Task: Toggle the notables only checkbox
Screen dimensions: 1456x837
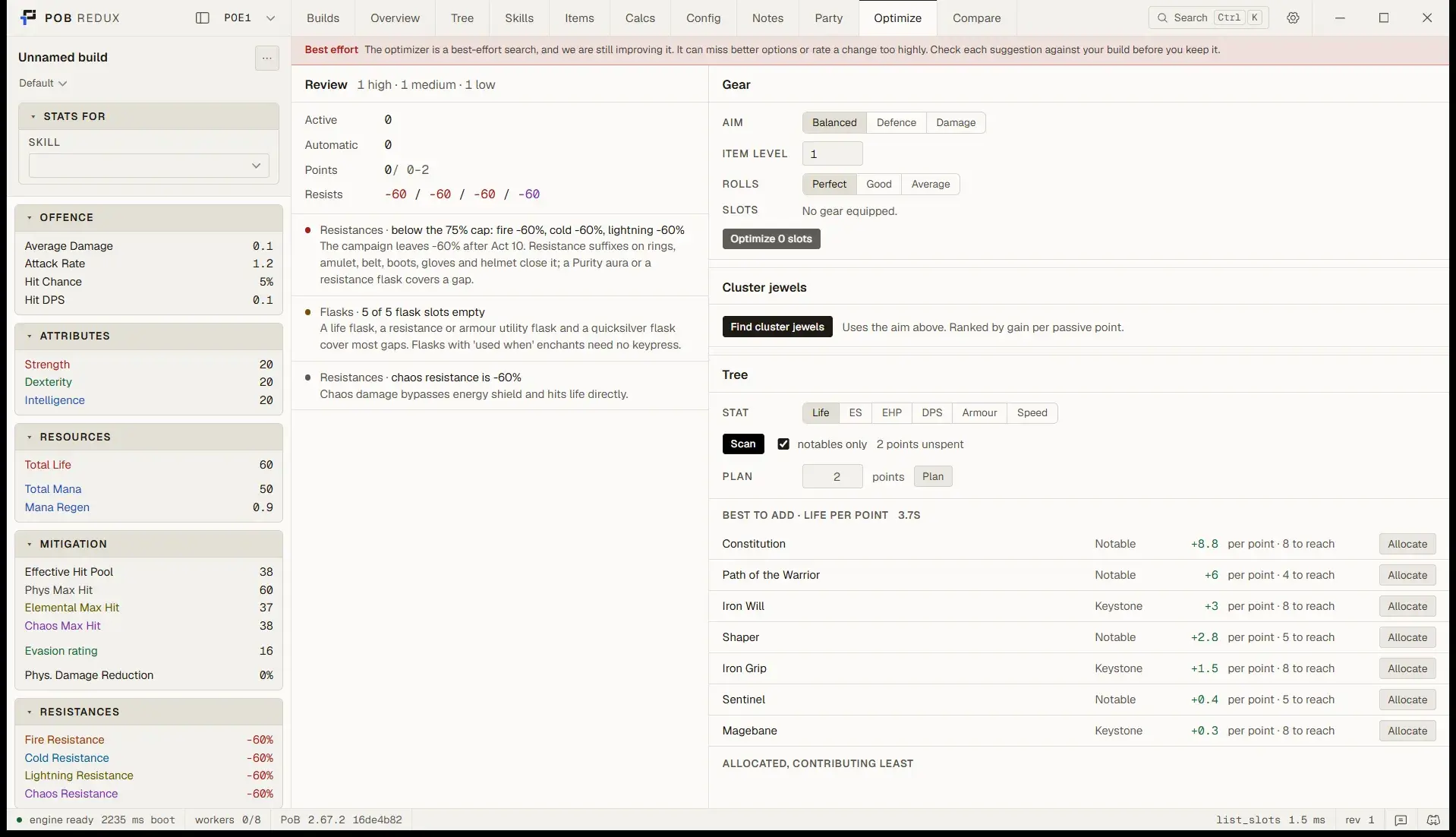Action: (x=783, y=444)
